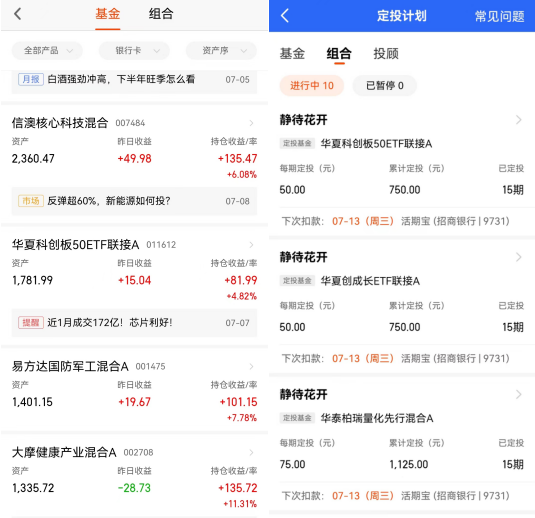Open the 易方达国防军工混合A chevron
The height and width of the screenshot is (518, 535).
tap(251, 366)
